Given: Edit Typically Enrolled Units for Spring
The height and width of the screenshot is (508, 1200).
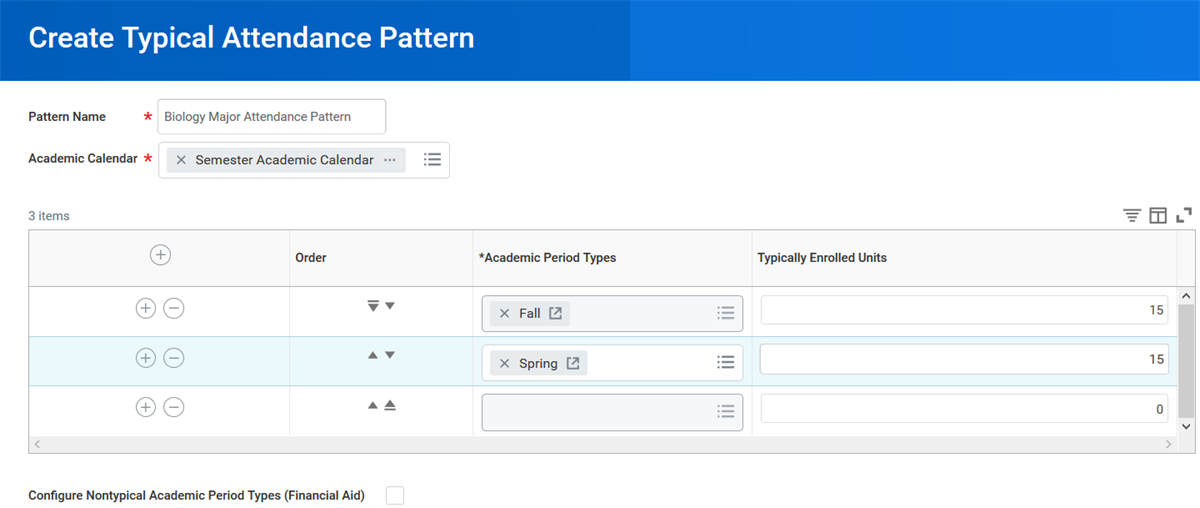Looking at the screenshot, I should point(964,359).
